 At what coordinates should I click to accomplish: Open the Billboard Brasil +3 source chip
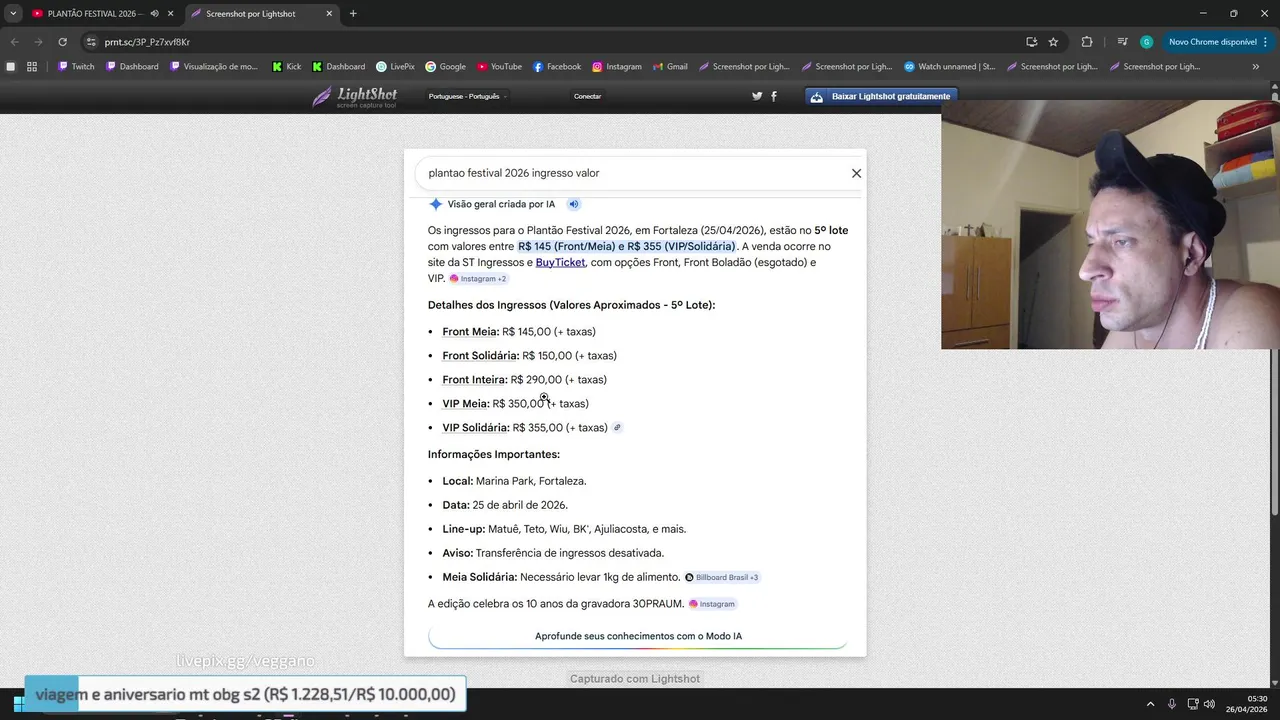tap(721, 577)
